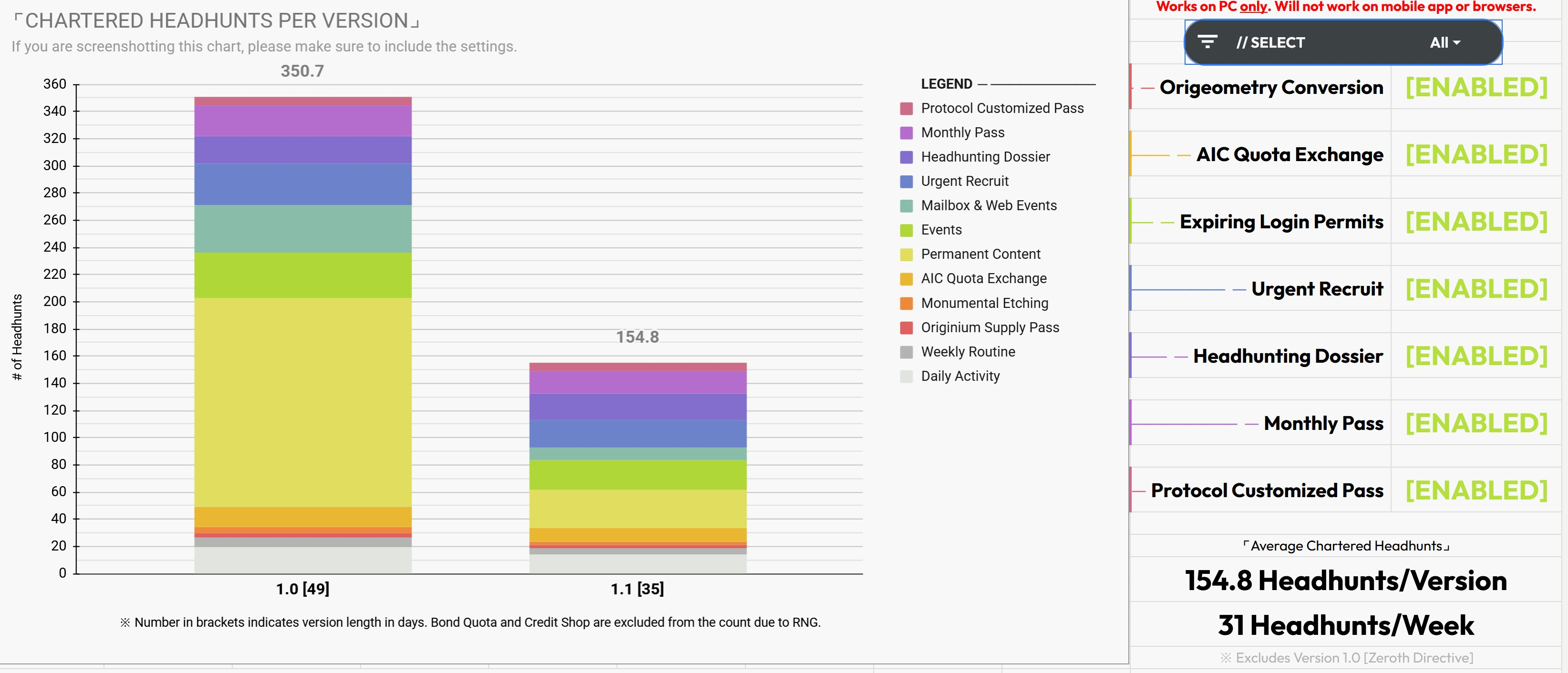Click the Monthly Pass legend swatch
The height and width of the screenshot is (673, 1568).
(907, 133)
